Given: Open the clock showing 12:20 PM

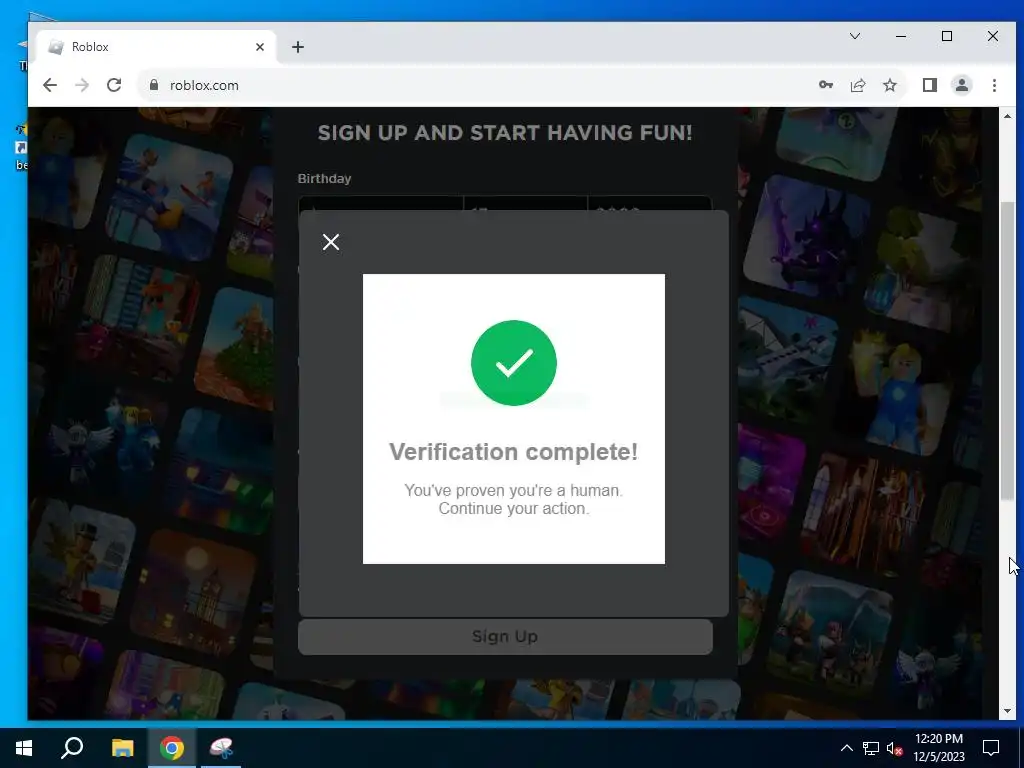Looking at the screenshot, I should click(x=939, y=748).
